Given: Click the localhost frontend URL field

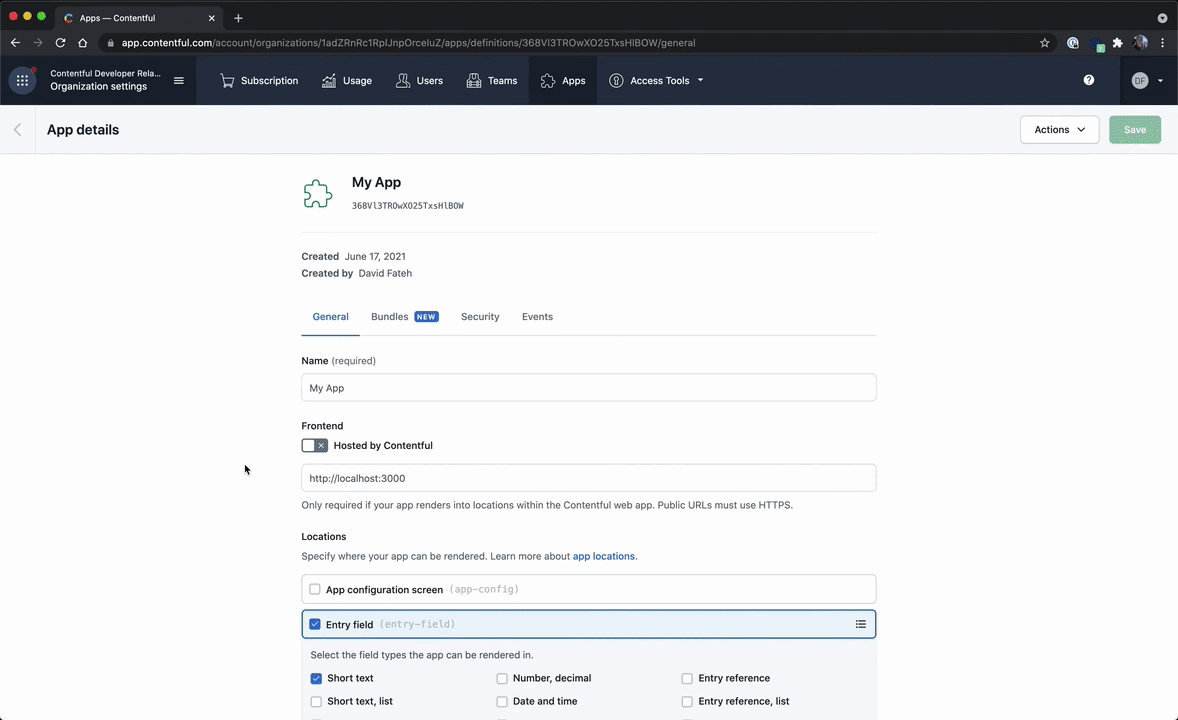Looking at the screenshot, I should pyautogui.click(x=588, y=478).
